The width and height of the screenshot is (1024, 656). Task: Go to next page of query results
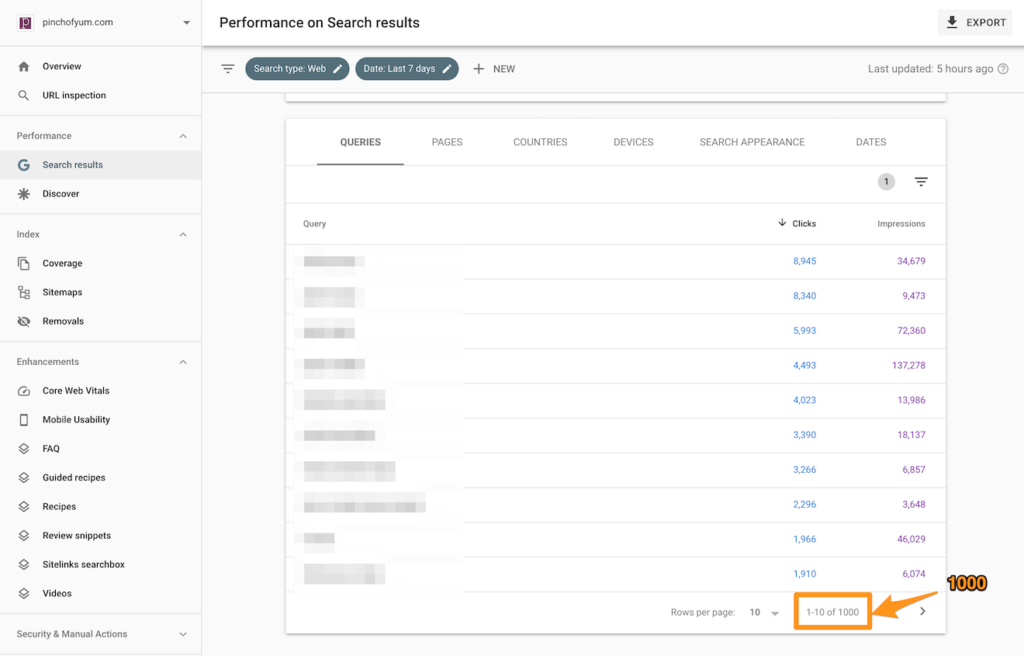pyautogui.click(x=922, y=612)
